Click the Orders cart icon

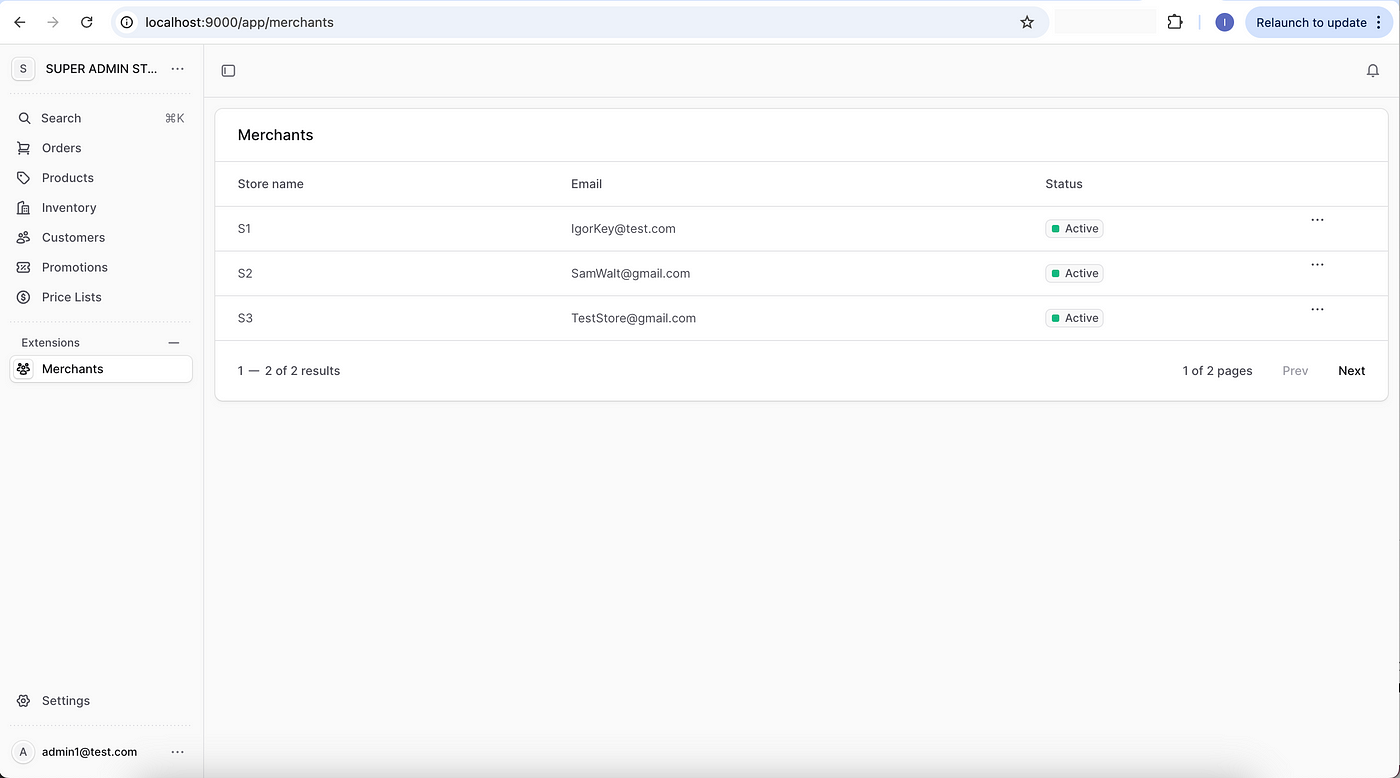coord(23,148)
